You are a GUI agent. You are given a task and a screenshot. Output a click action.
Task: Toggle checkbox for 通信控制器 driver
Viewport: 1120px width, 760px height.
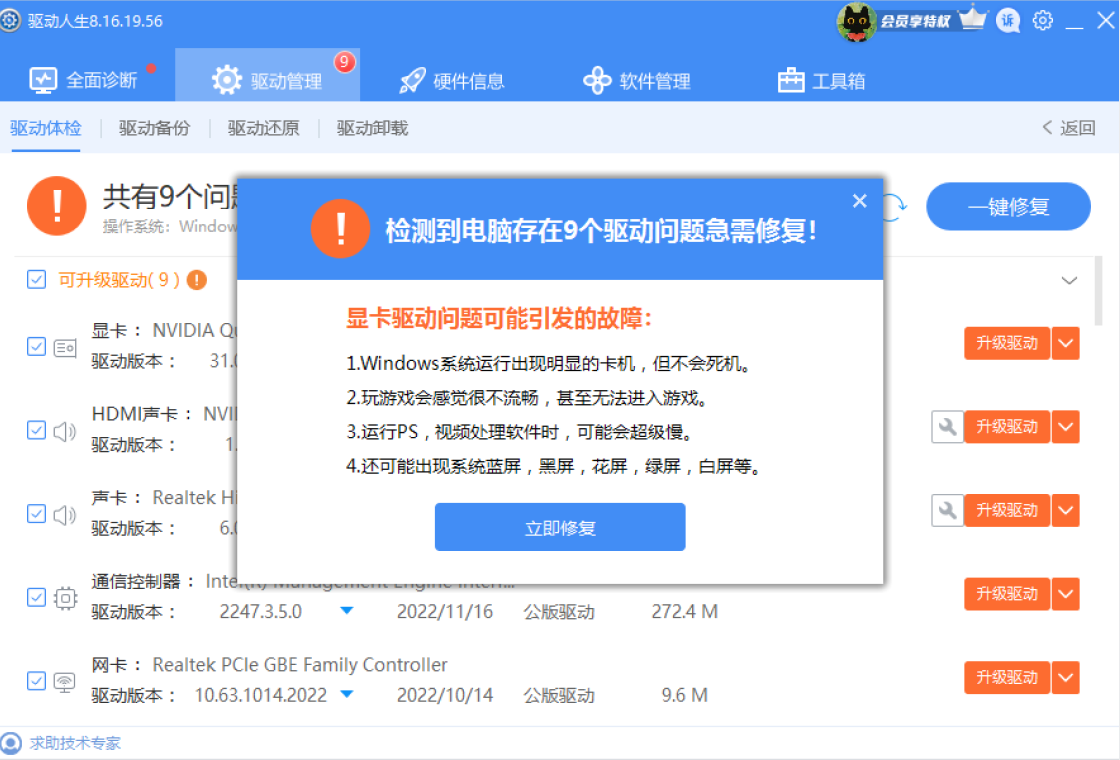pos(37,597)
